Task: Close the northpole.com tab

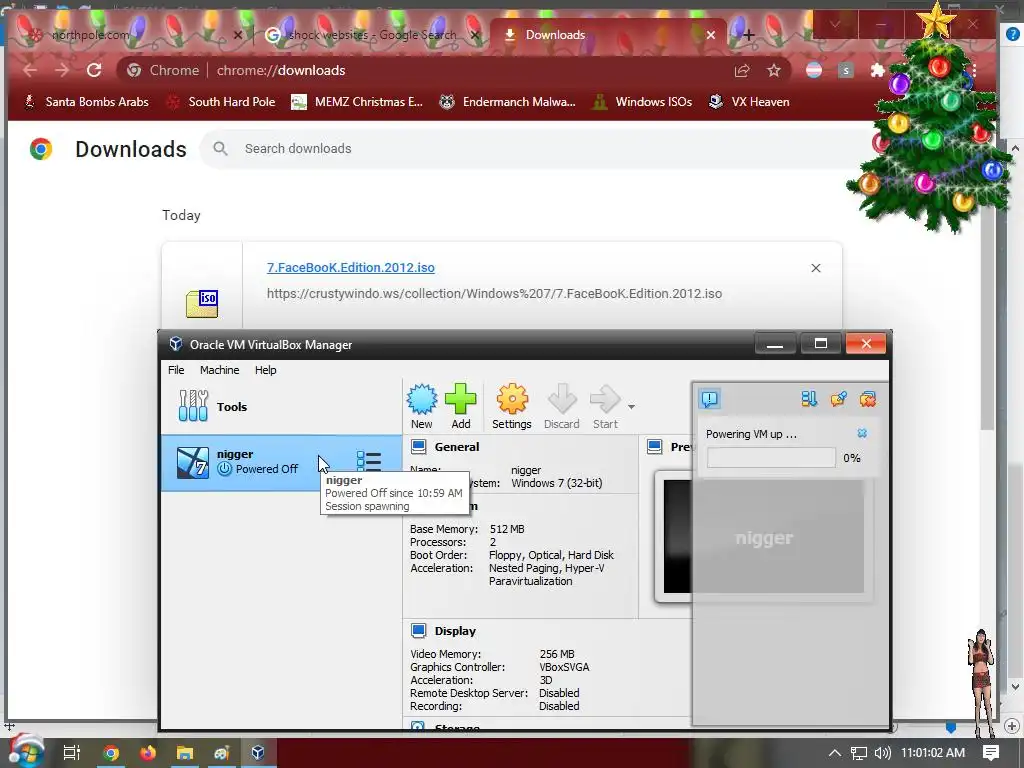Action: coord(238,35)
